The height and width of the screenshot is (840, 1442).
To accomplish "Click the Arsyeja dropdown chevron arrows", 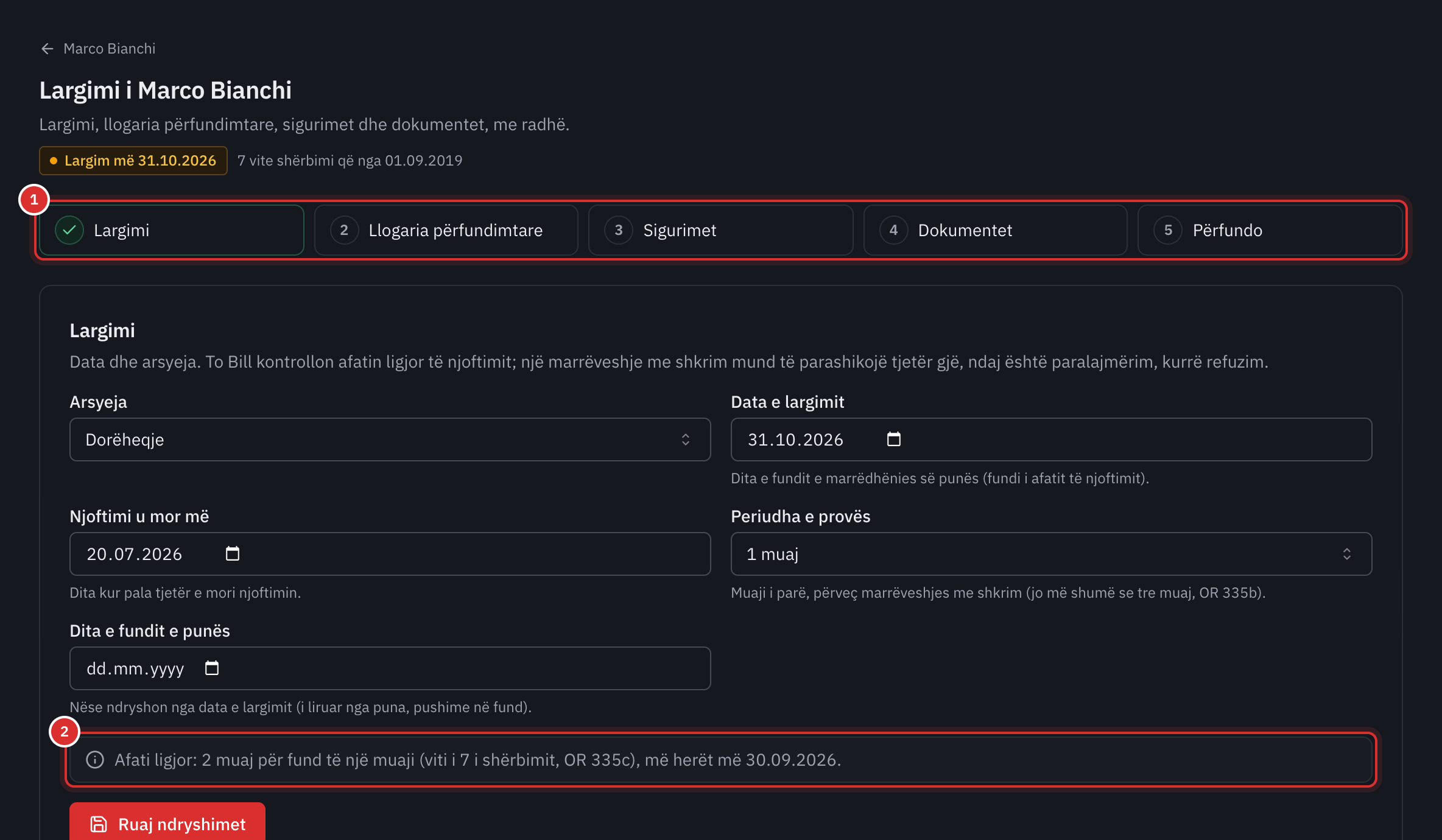I will [x=686, y=439].
